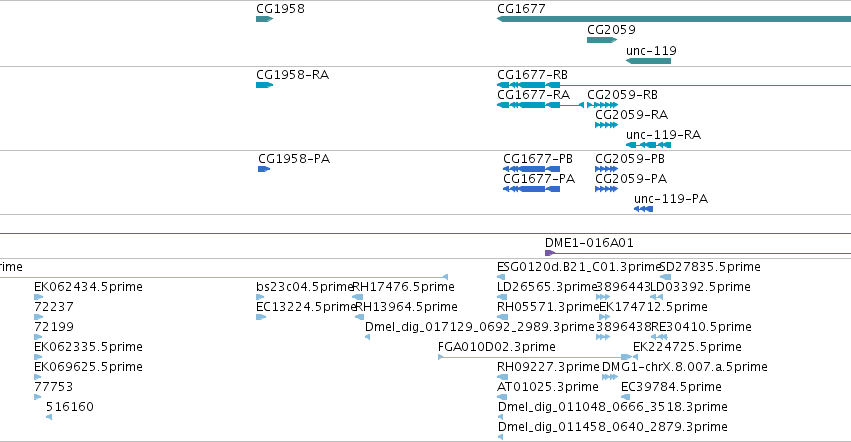Select Dmel_dig_017129_0692_2989.3prime label

pyautogui.click(x=480, y=327)
